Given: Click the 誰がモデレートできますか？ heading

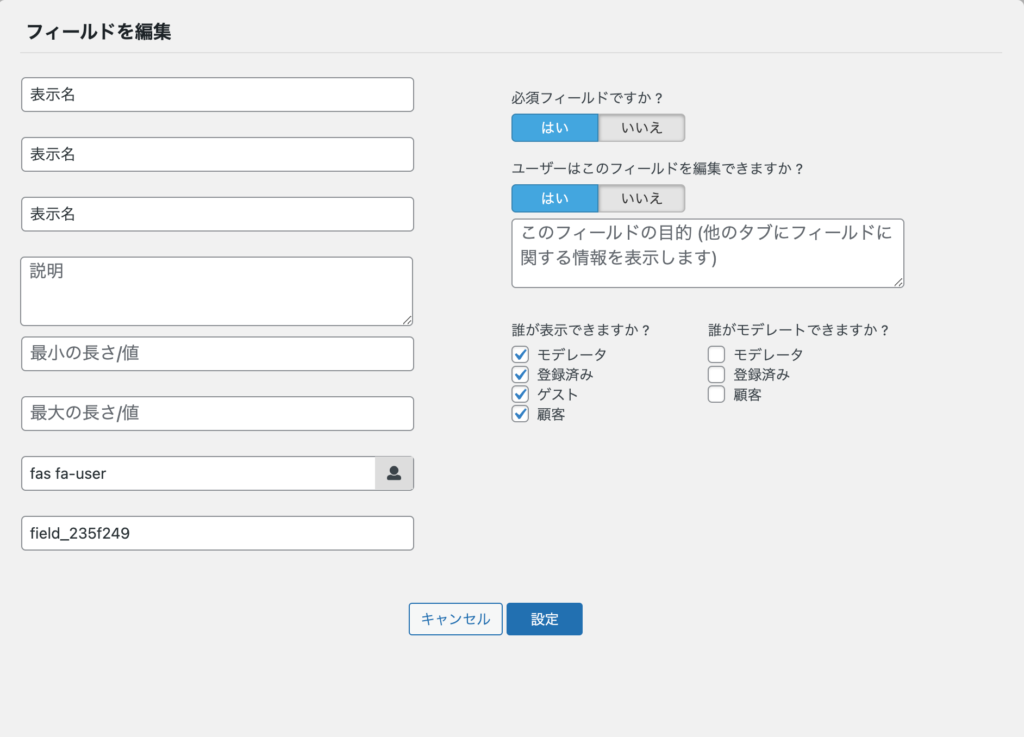Looking at the screenshot, I should coord(799,330).
